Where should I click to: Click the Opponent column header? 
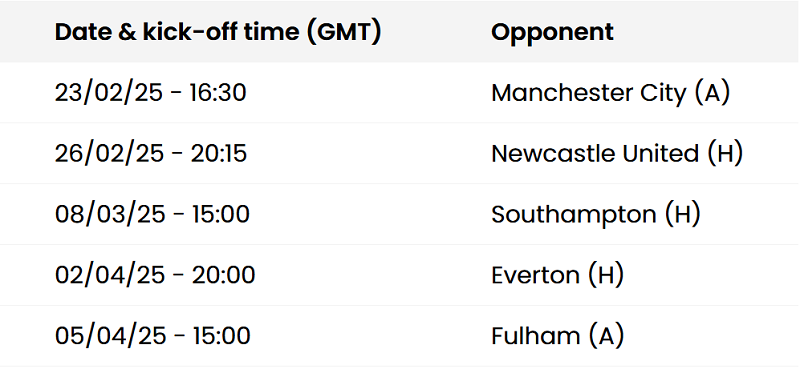click(x=552, y=32)
